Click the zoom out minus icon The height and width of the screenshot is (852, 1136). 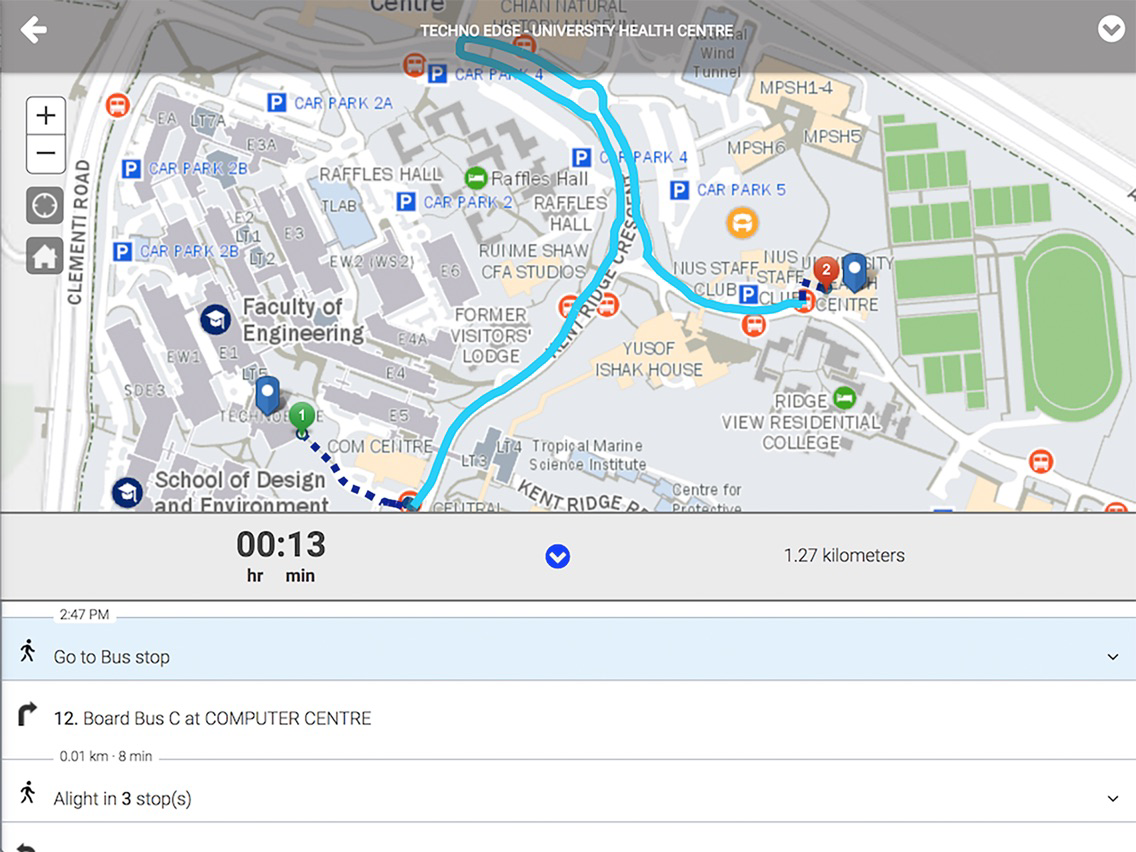[x=45, y=153]
